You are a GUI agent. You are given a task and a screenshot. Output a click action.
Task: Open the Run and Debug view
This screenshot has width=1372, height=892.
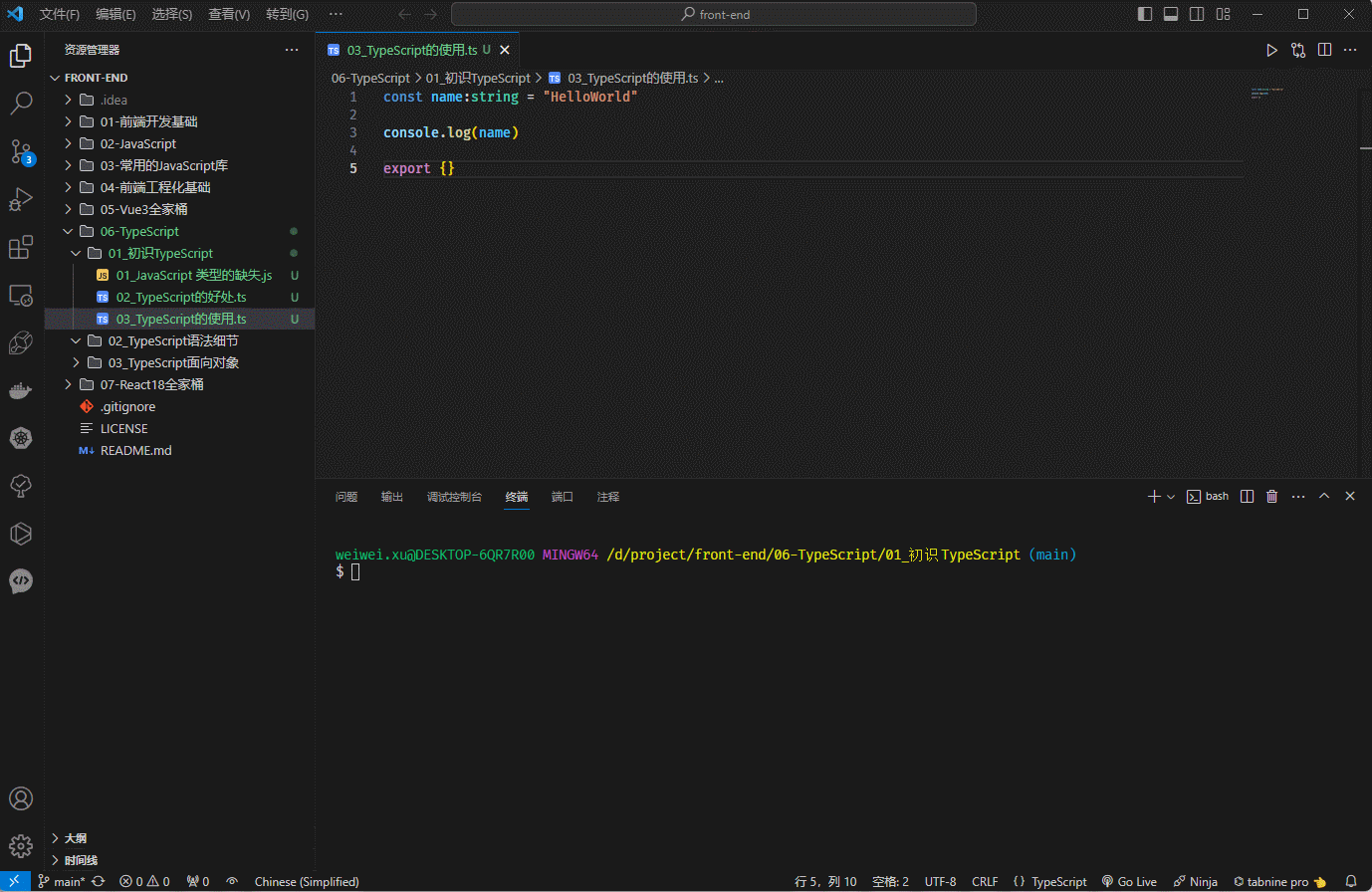[21, 199]
